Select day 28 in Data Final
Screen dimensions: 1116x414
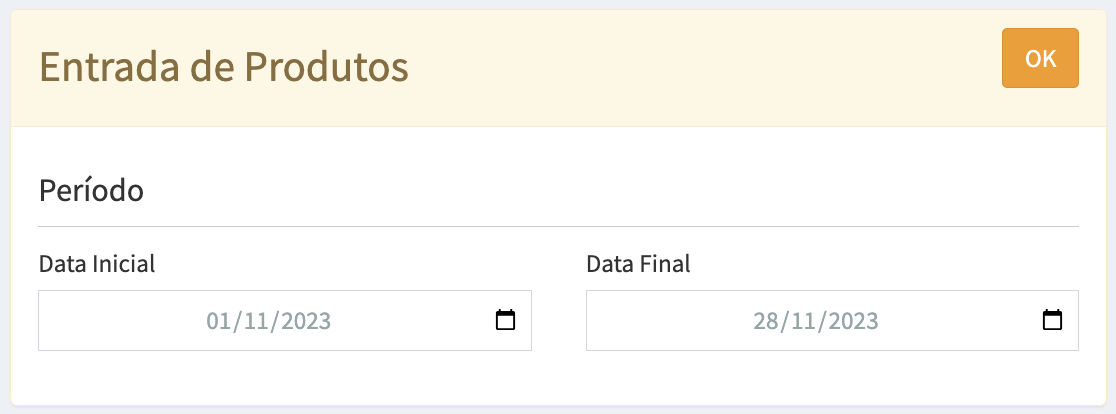[765, 321]
